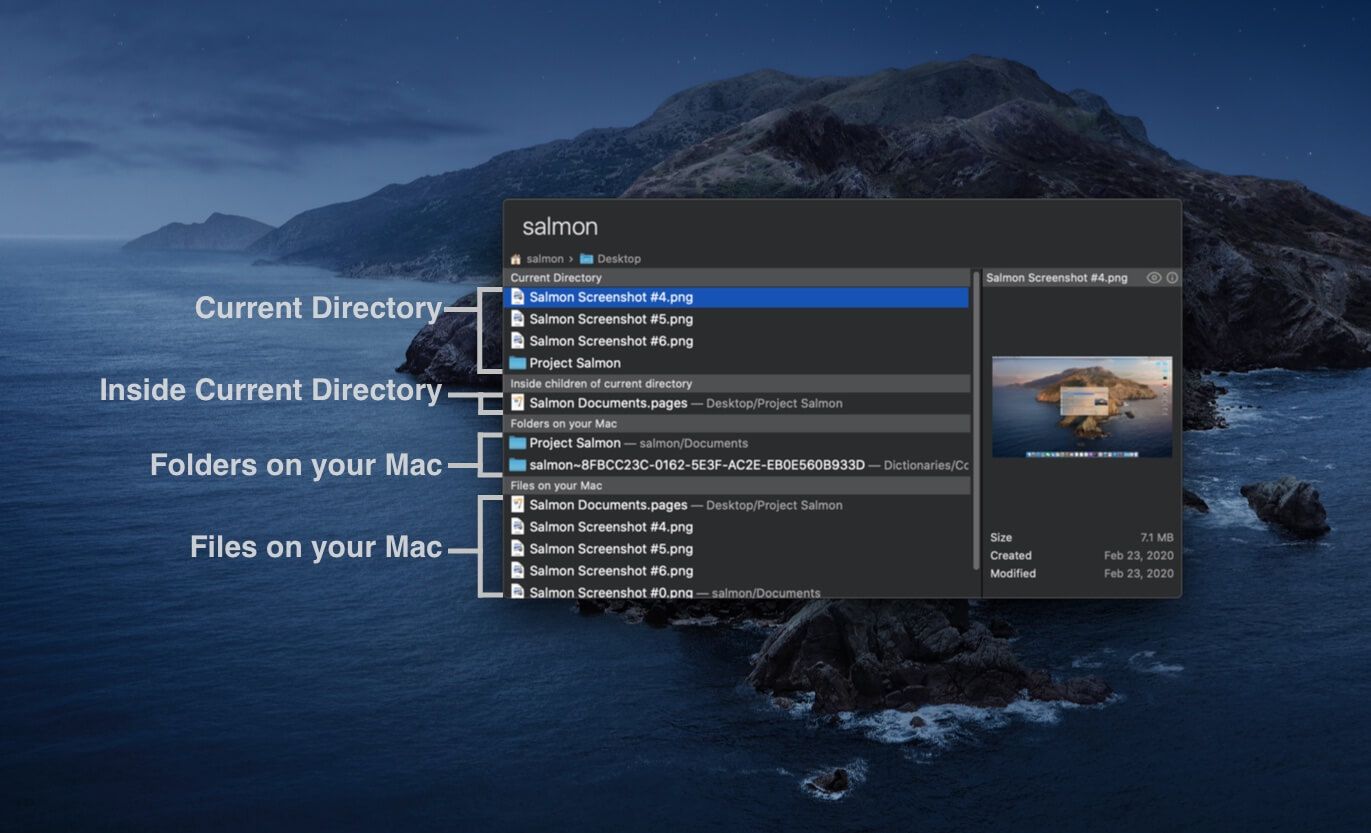Open the file info icon in preview header
The height and width of the screenshot is (833, 1371).
[1172, 278]
